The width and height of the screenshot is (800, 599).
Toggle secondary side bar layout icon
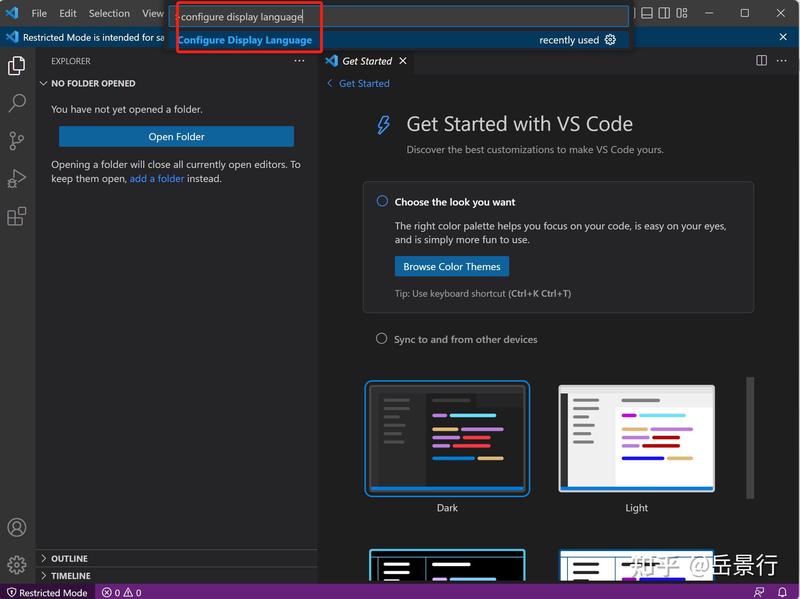point(664,13)
